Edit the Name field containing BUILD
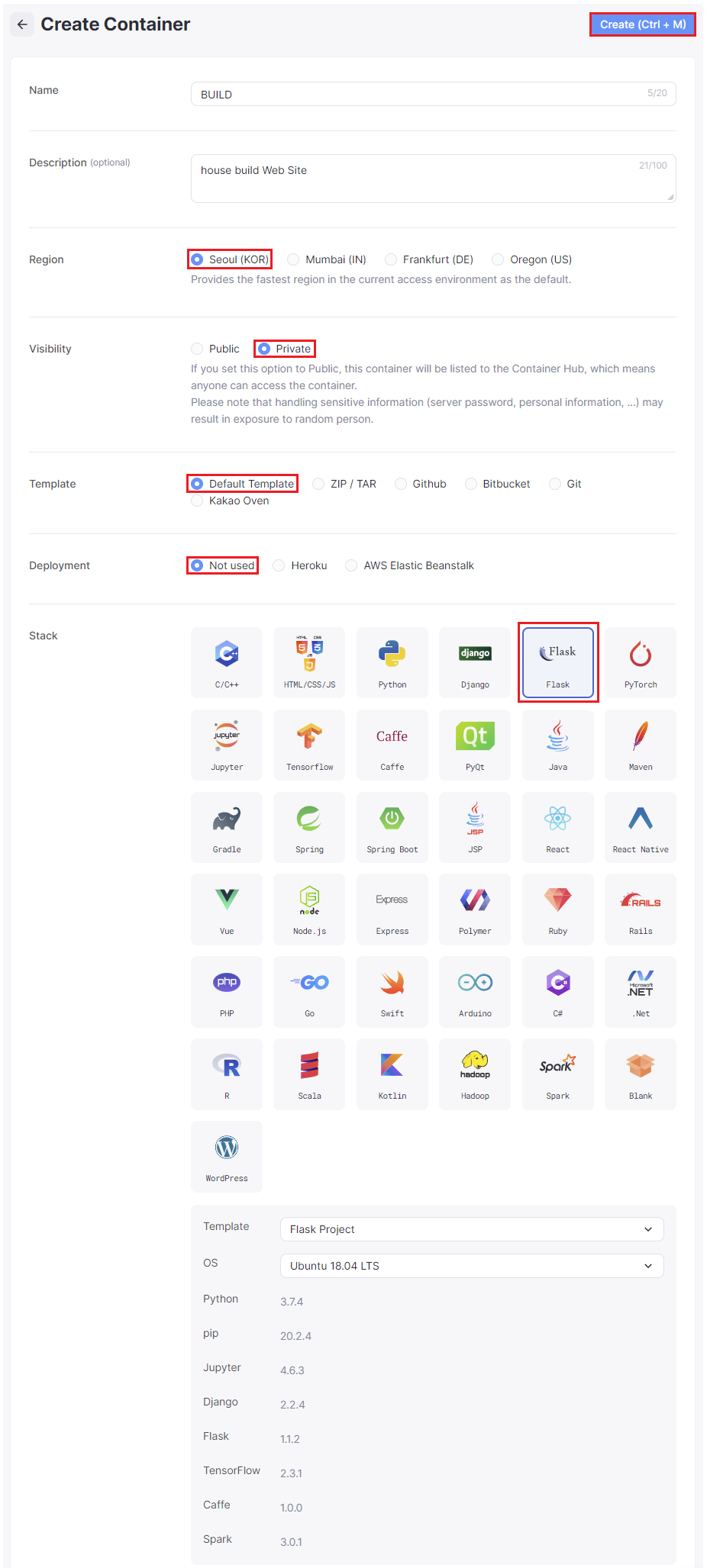Image resolution: width=707 pixels, height=1568 pixels. pyautogui.click(x=434, y=94)
